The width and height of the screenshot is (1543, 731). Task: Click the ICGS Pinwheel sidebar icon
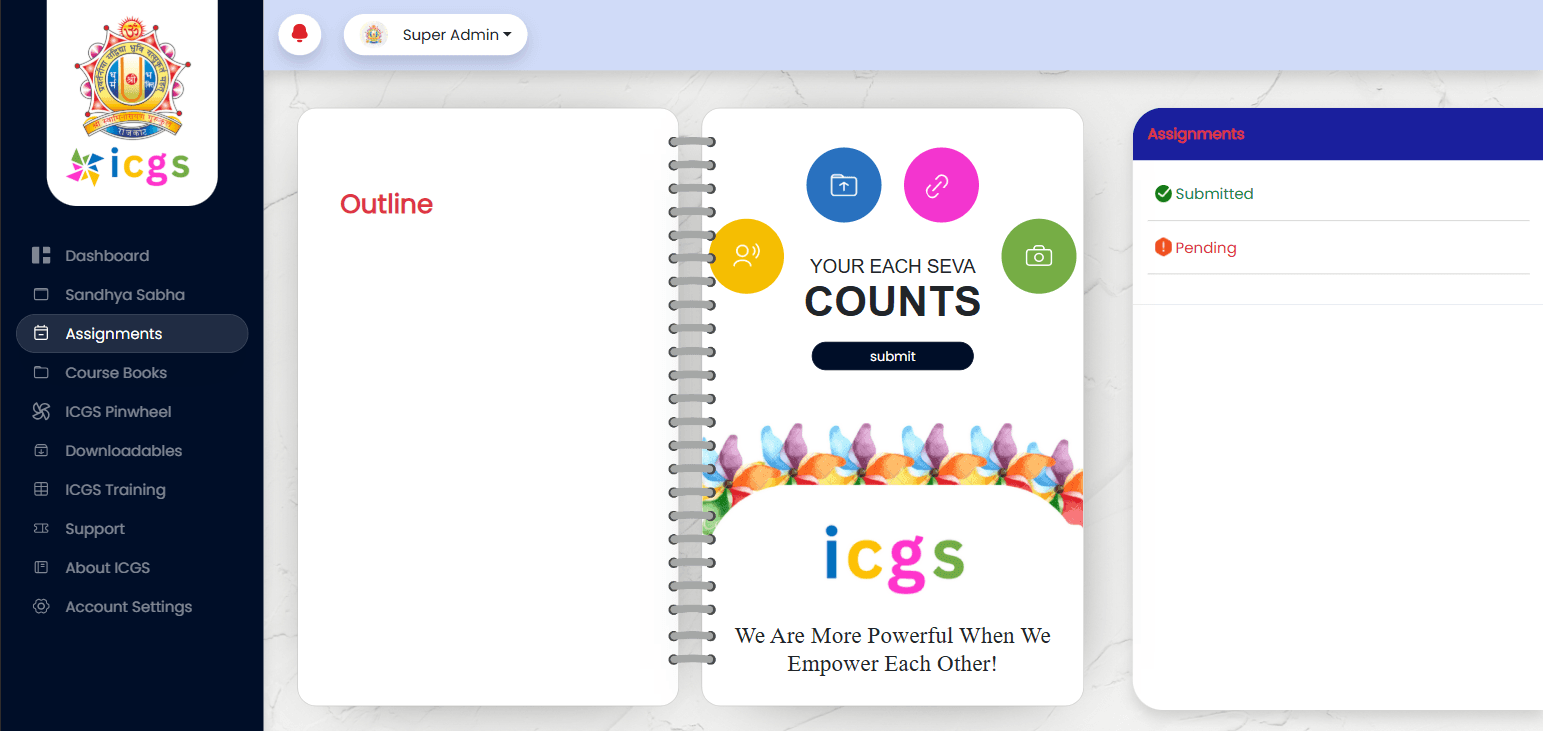tap(41, 412)
